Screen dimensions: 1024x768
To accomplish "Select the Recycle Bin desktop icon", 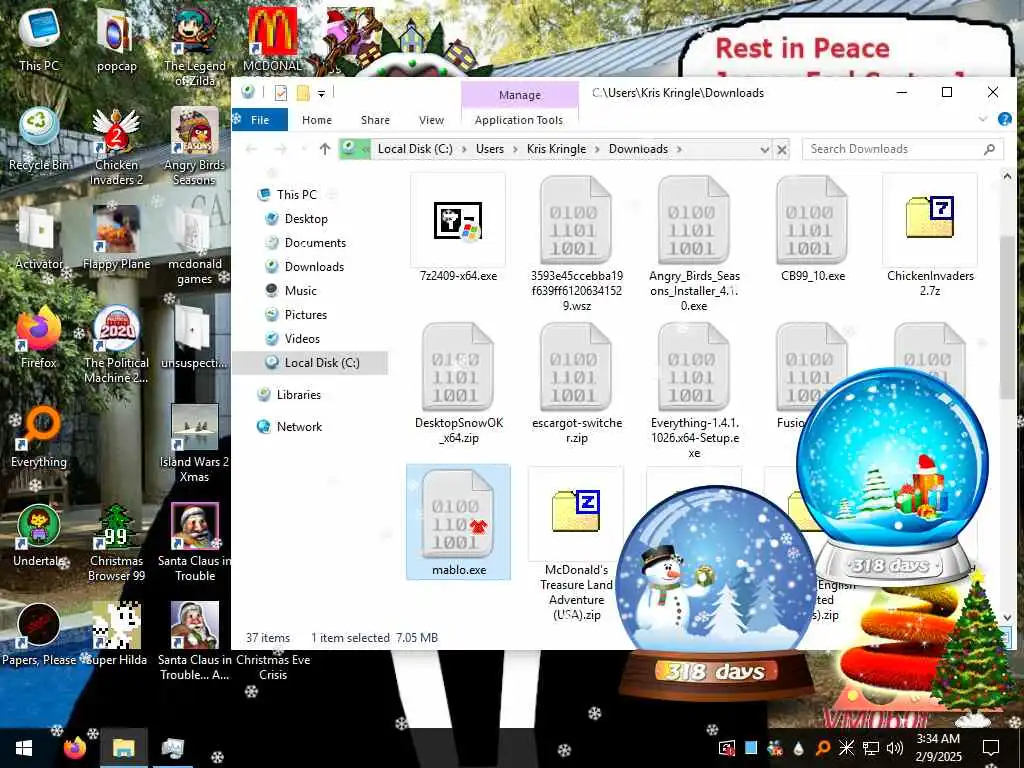I will coord(39,140).
